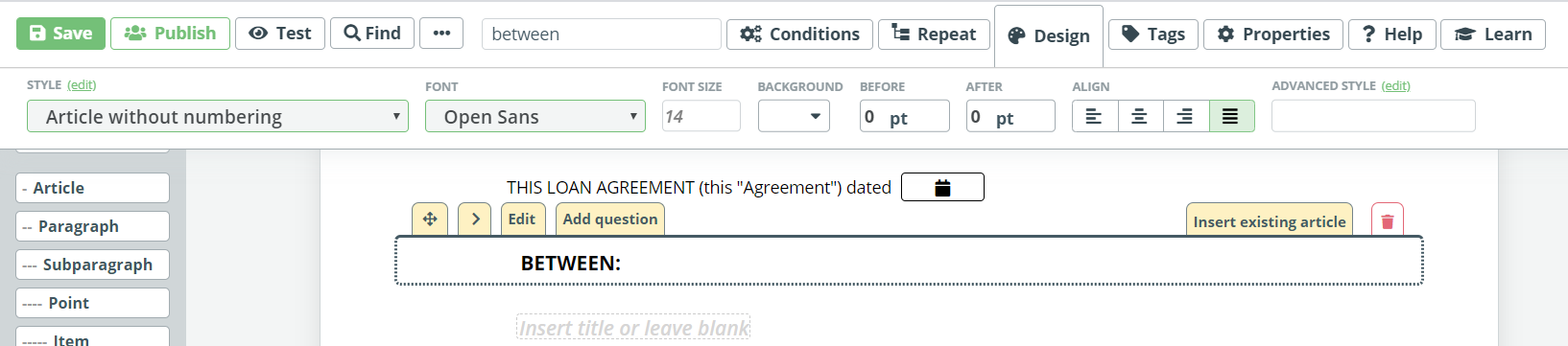The image size is (1568, 346).
Task: Click the move handle icon above BETWEEN article
Action: coord(430,219)
